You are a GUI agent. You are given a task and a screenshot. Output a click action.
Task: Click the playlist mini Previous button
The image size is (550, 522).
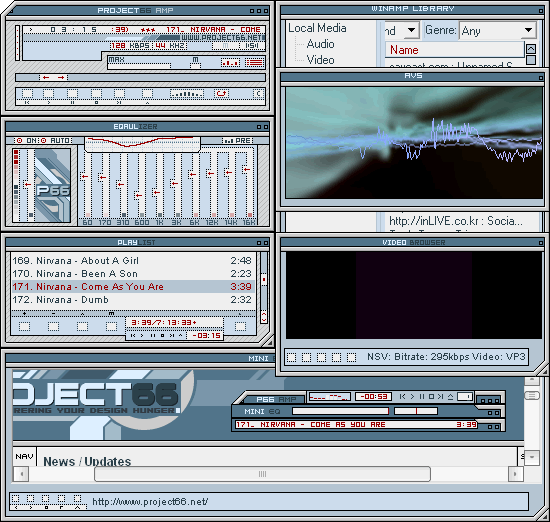coord(133,336)
